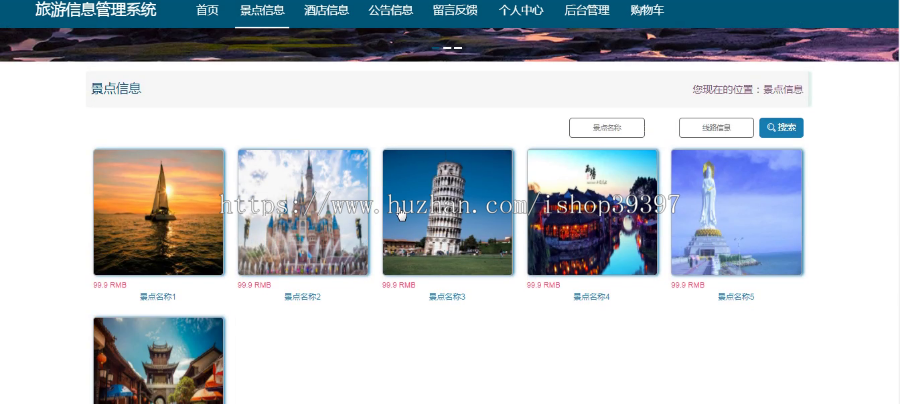Click the 景点名称2 title link
The height and width of the screenshot is (404, 900).
coord(302,297)
